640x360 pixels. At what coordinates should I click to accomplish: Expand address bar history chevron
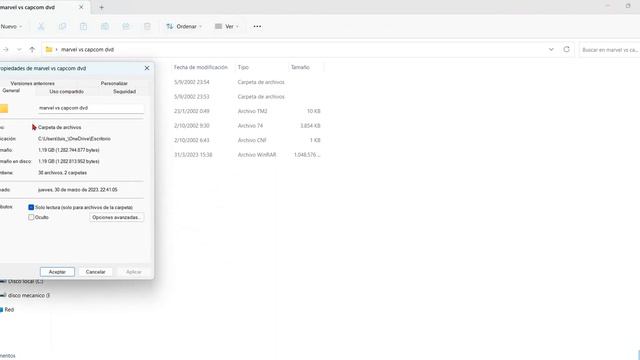[551, 49]
